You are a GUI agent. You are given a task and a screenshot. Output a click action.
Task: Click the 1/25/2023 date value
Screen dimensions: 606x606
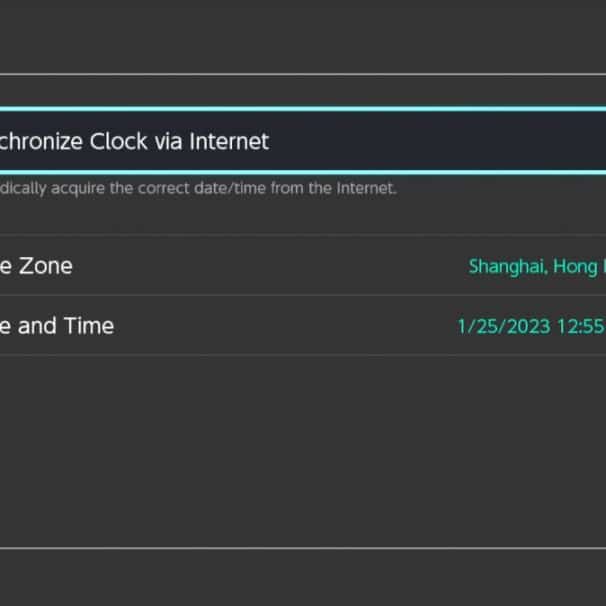tap(503, 326)
